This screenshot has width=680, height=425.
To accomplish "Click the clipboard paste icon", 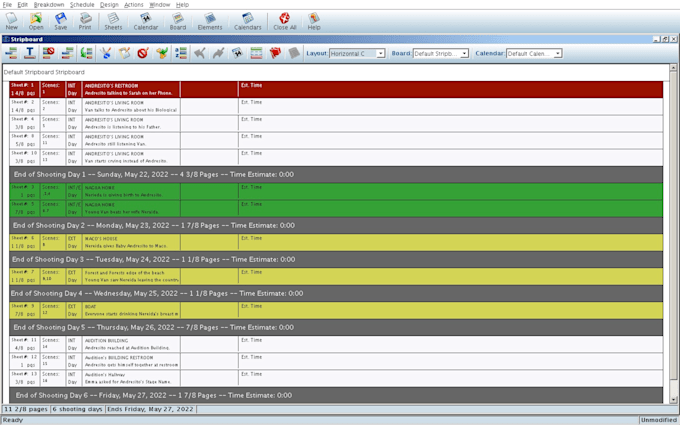I will click(x=124, y=53).
